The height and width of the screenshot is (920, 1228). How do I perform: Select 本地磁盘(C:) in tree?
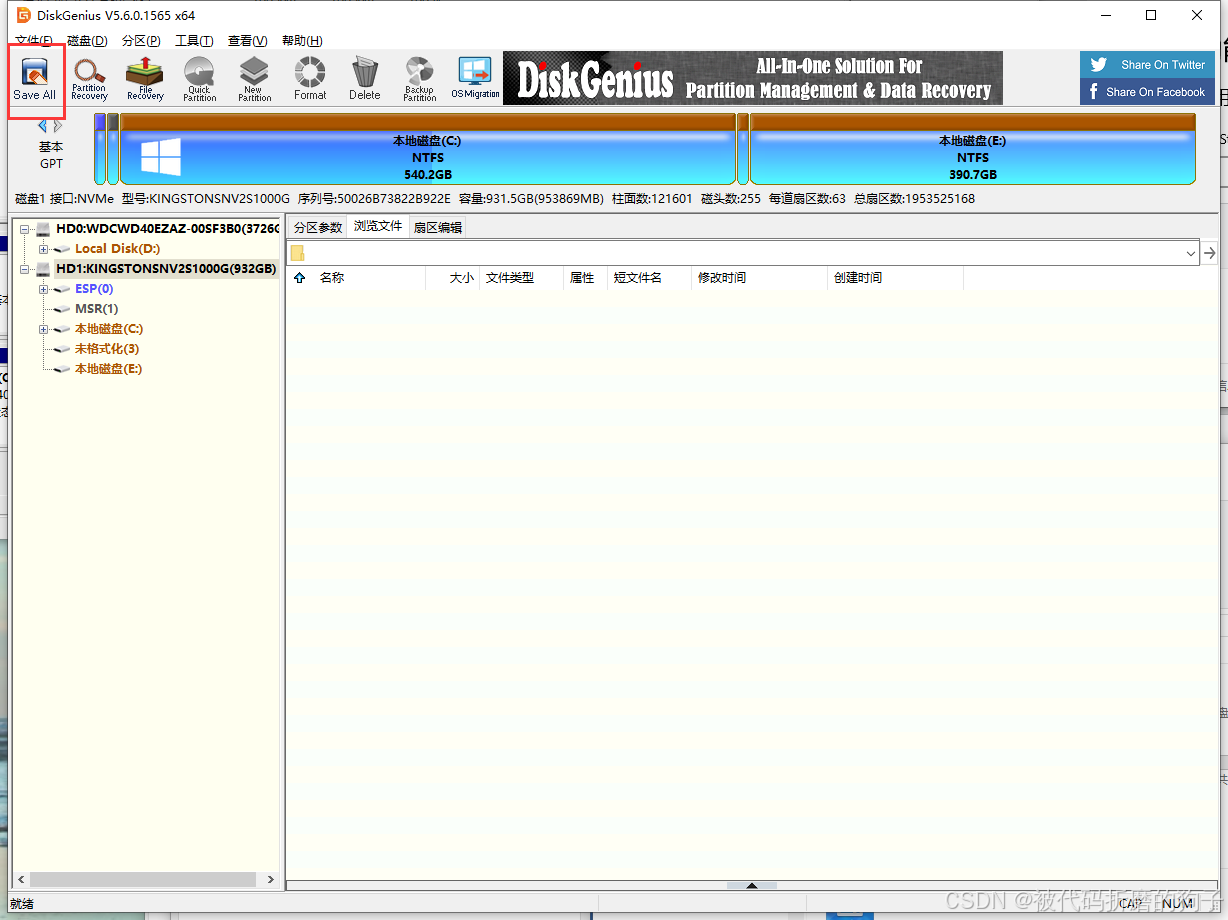[x=109, y=329]
